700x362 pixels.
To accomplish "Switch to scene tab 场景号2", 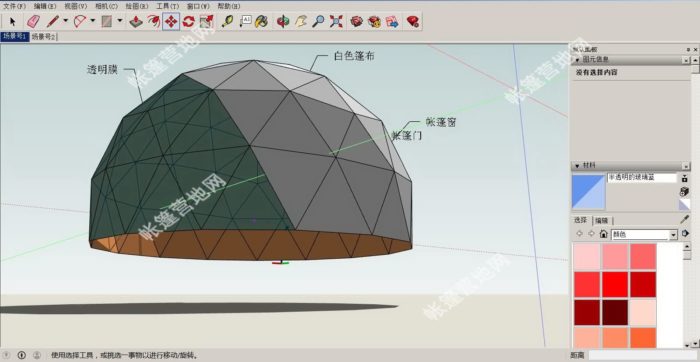I will [43, 37].
